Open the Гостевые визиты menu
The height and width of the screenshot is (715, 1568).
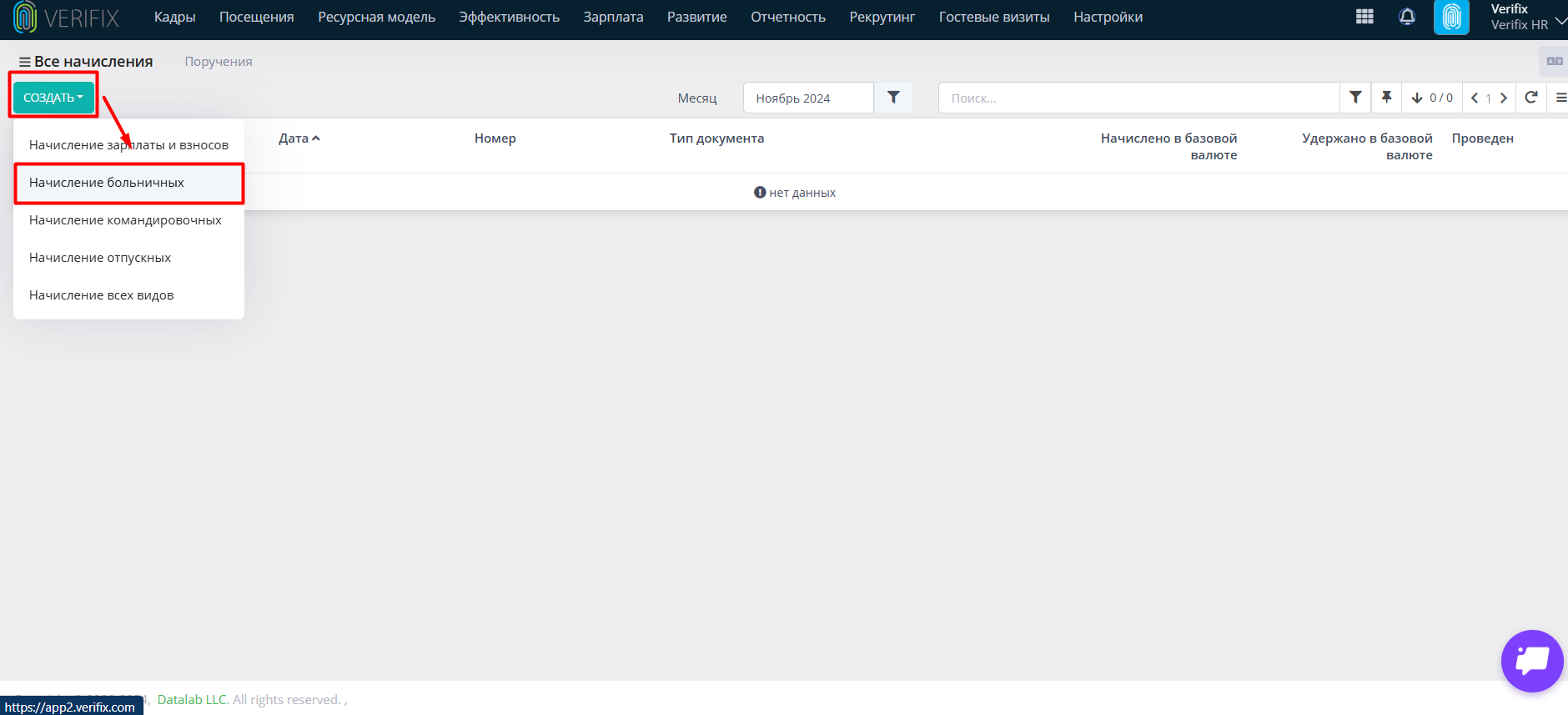[x=993, y=17]
